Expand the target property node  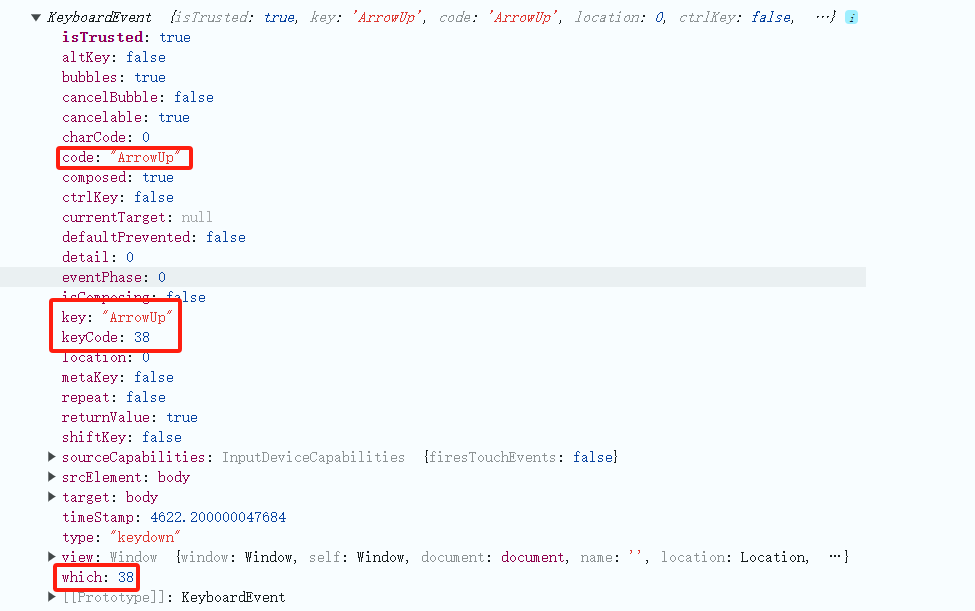pyautogui.click(x=52, y=497)
